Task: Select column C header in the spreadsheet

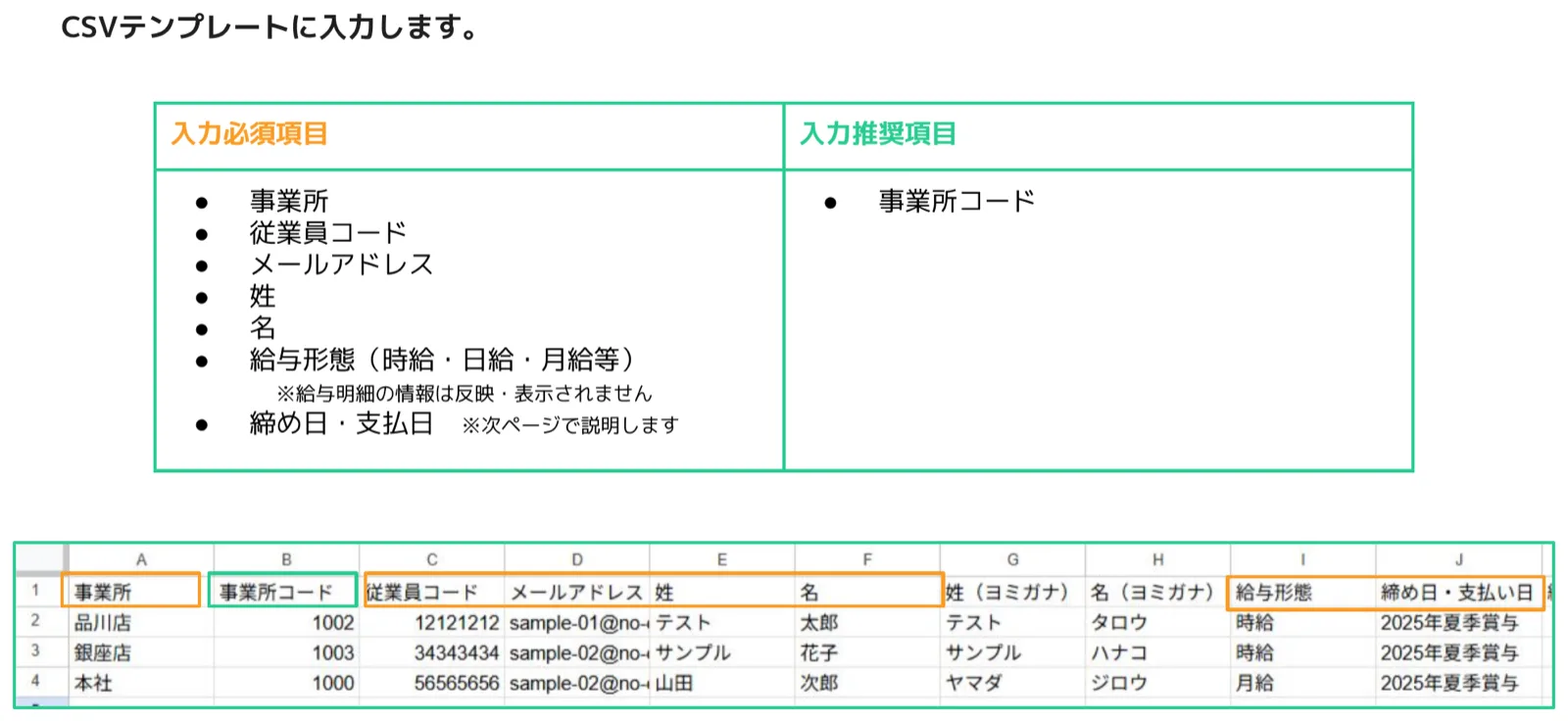Action: (431, 559)
